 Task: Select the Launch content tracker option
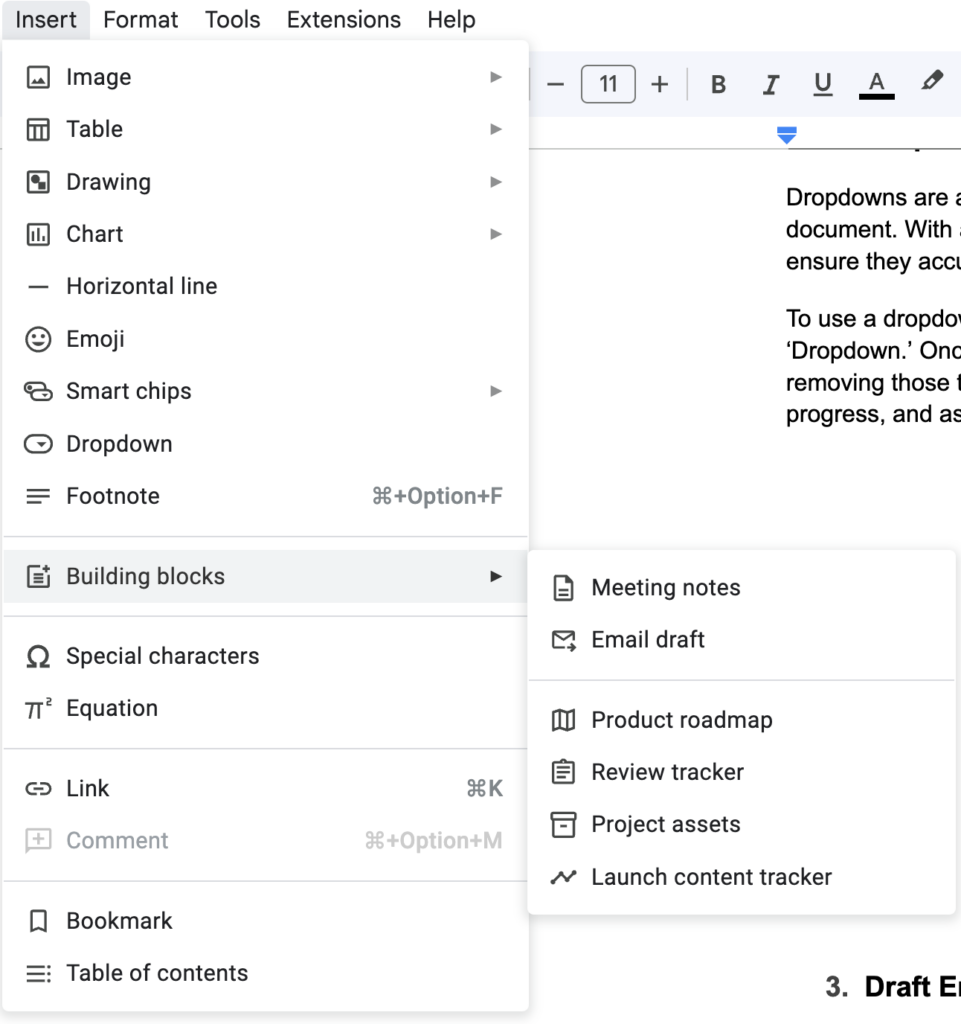pyautogui.click(x=711, y=877)
